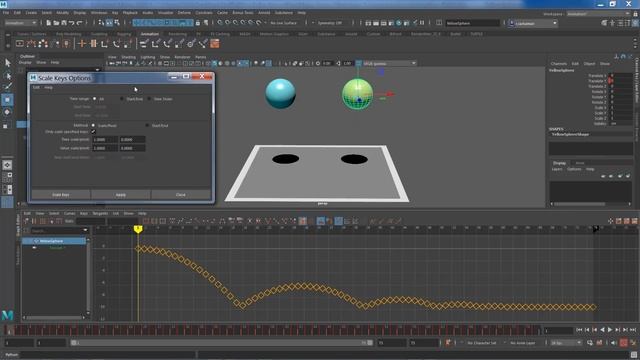The height and width of the screenshot is (360, 640).
Task: Click the Maya logo in bottom left
Action: (x=7, y=315)
